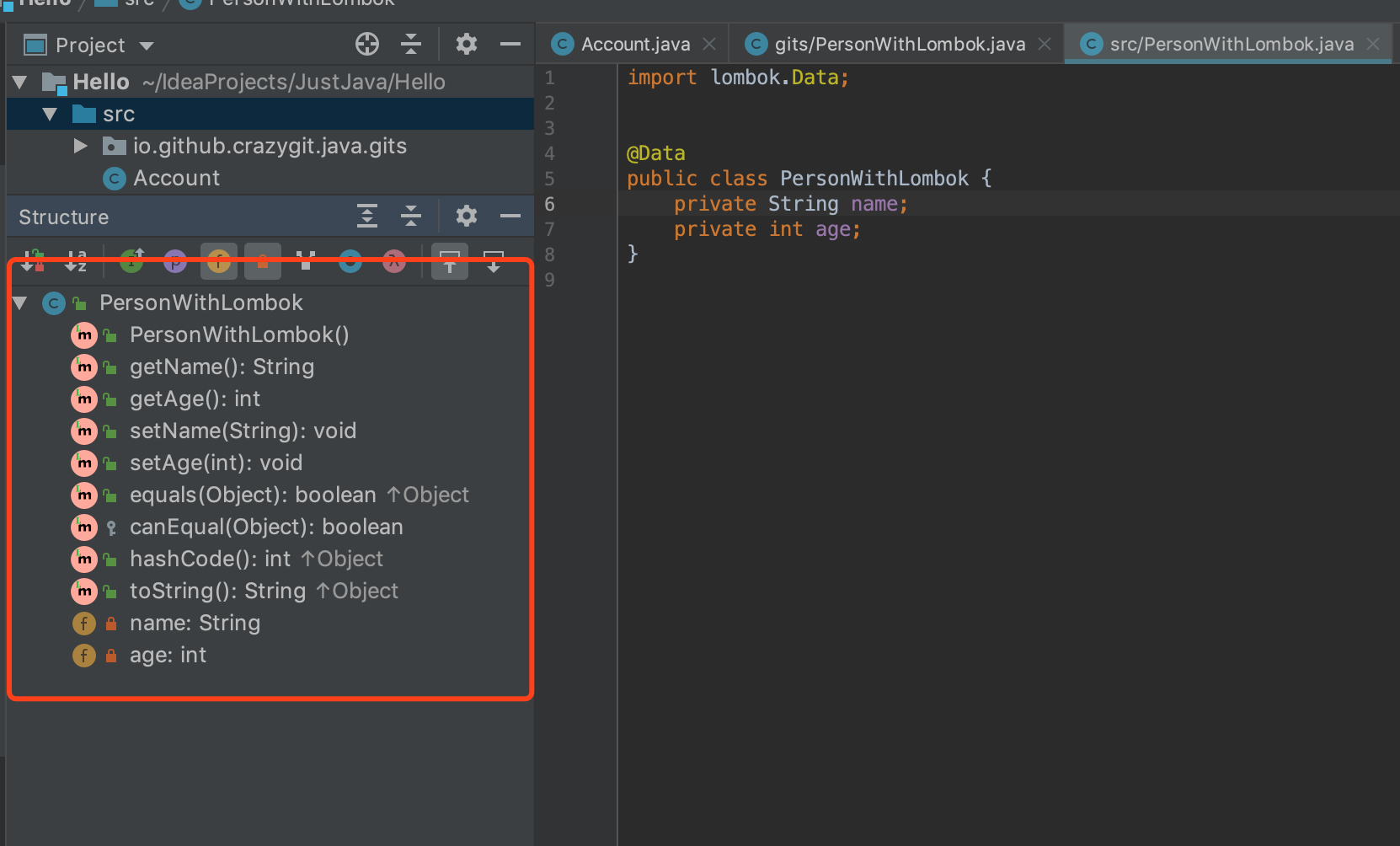Toggle Autoscroll to Source button
1400x846 pixels.
pos(450,261)
